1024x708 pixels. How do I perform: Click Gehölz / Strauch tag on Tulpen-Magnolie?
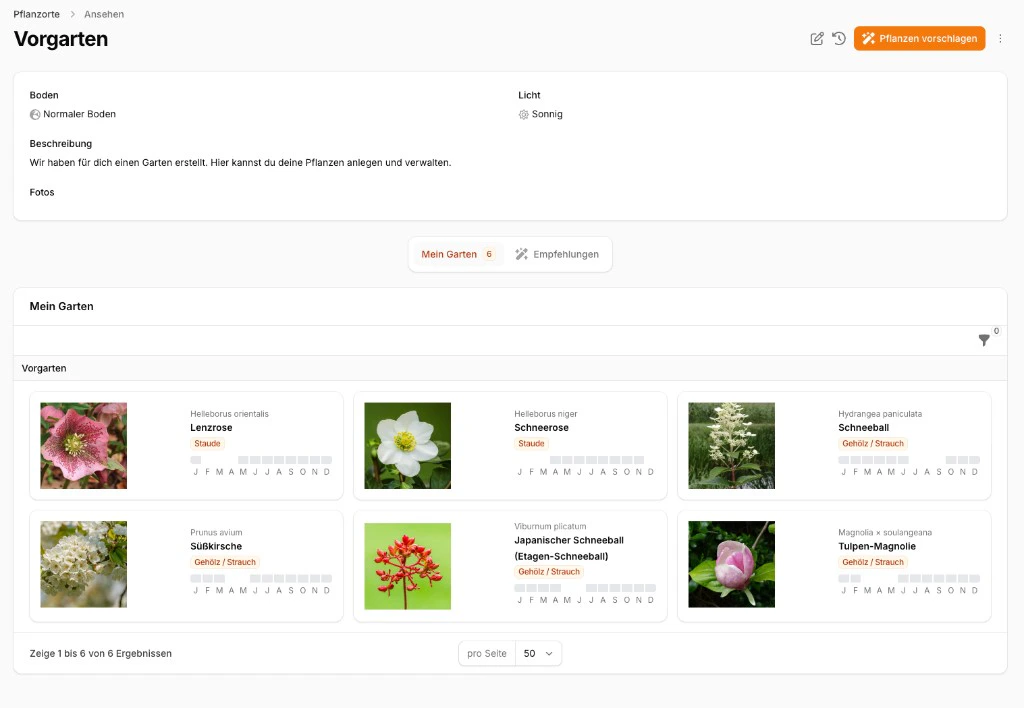[x=873, y=562]
